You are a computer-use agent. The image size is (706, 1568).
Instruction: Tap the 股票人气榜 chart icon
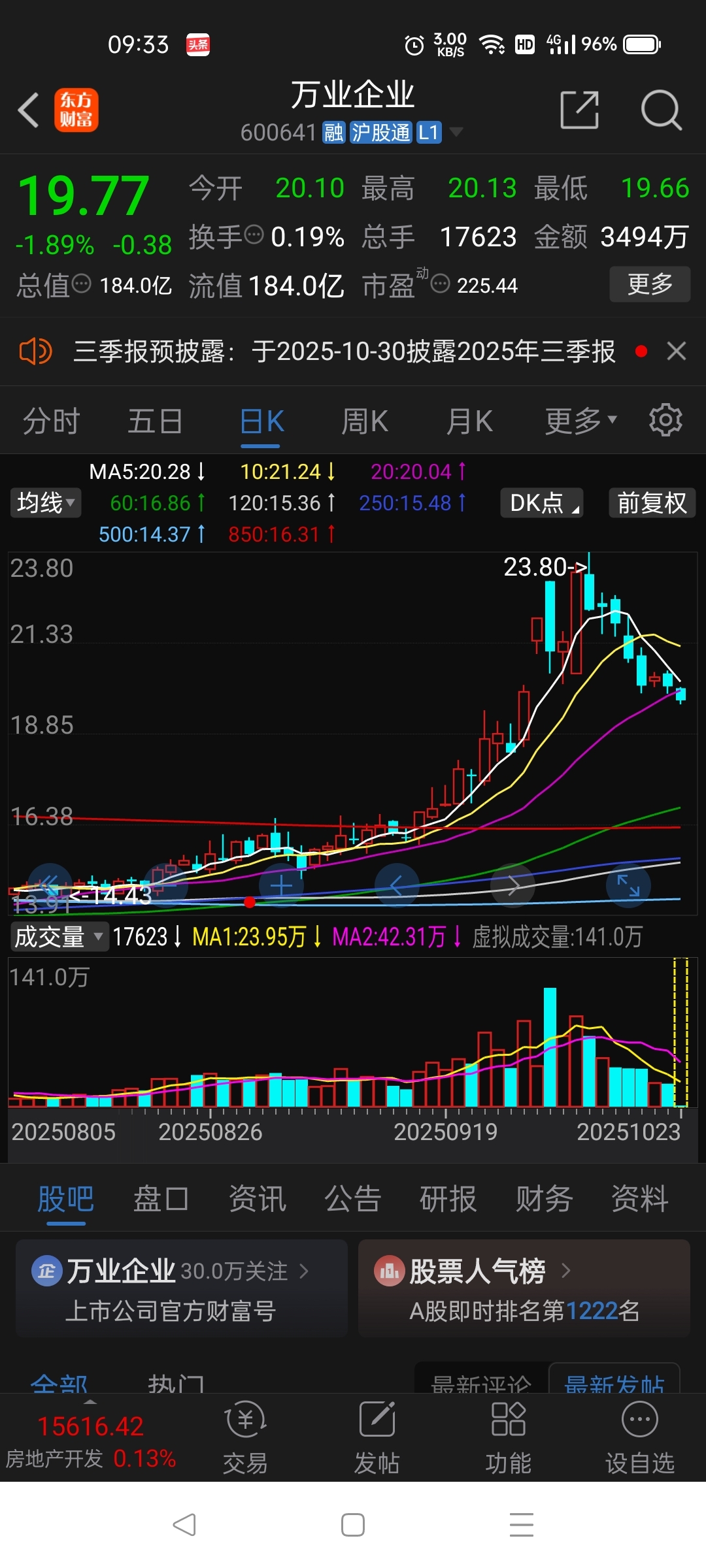pos(390,1271)
